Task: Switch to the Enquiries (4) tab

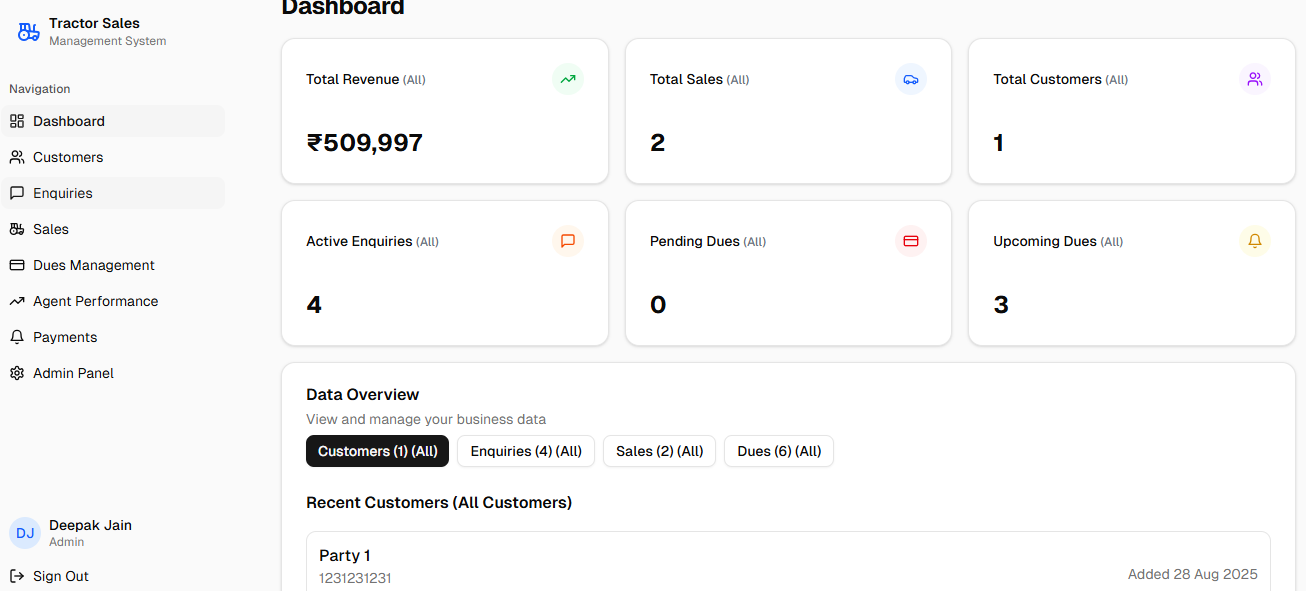Action: (x=525, y=451)
